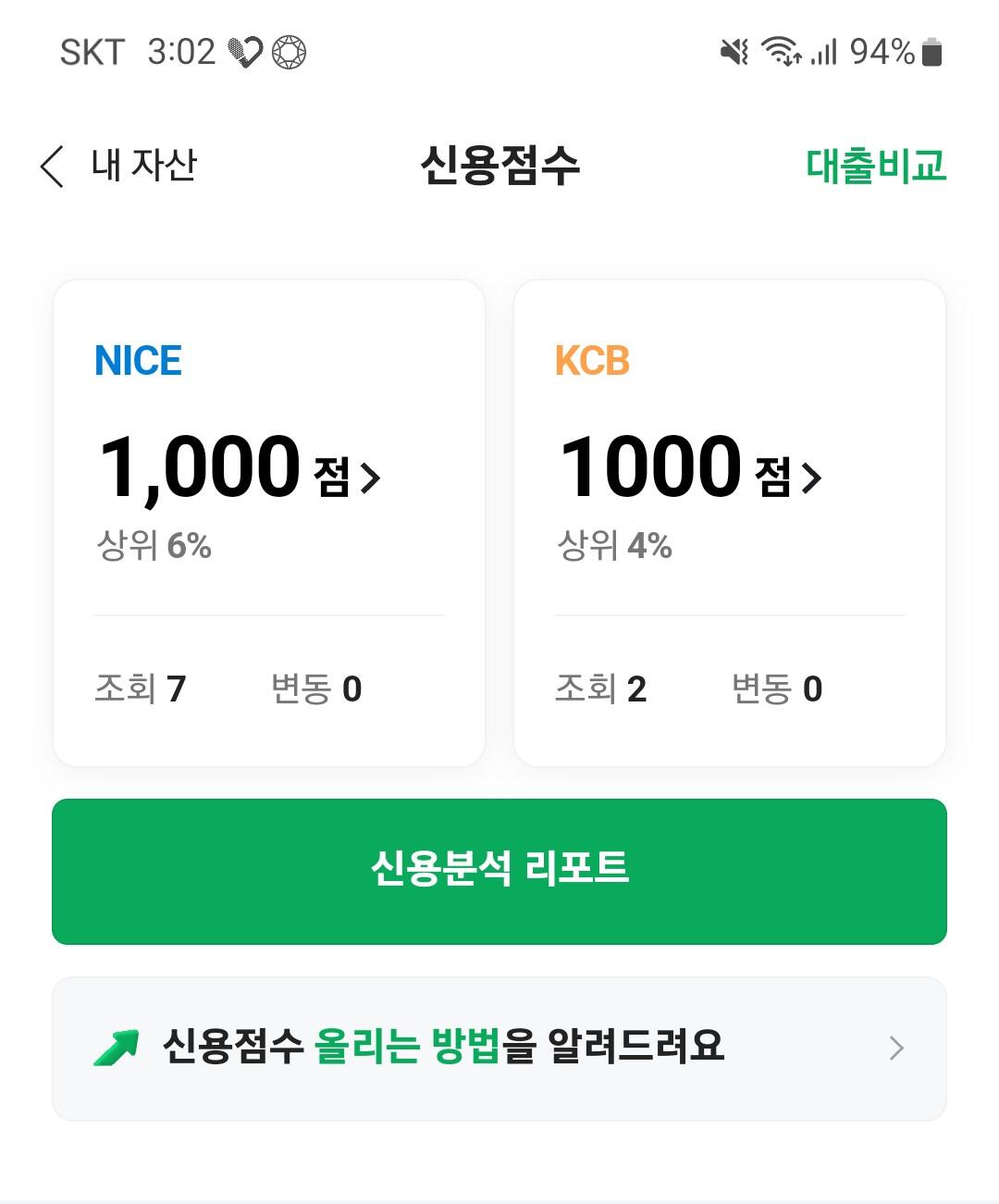This screenshot has width=999, height=1204.
Task: Open NICE score details chevron
Action: (371, 478)
